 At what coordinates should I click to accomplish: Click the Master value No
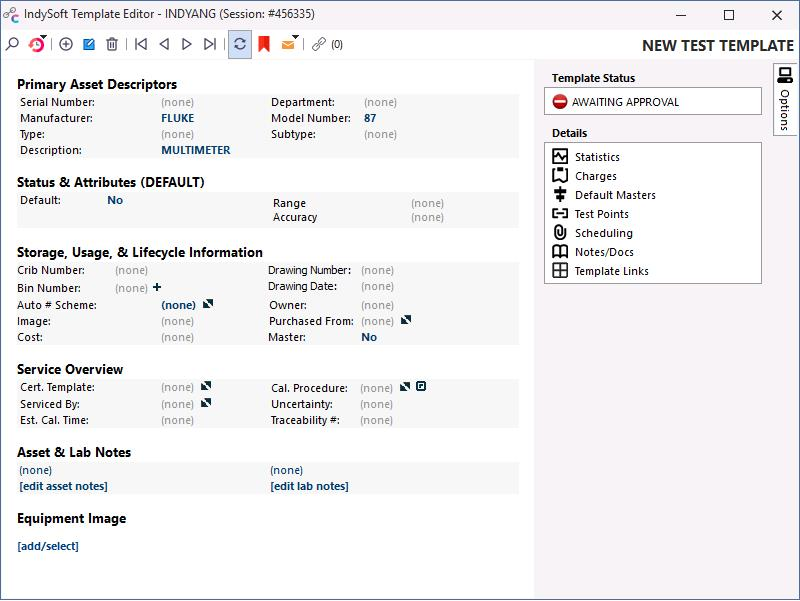[x=369, y=337]
